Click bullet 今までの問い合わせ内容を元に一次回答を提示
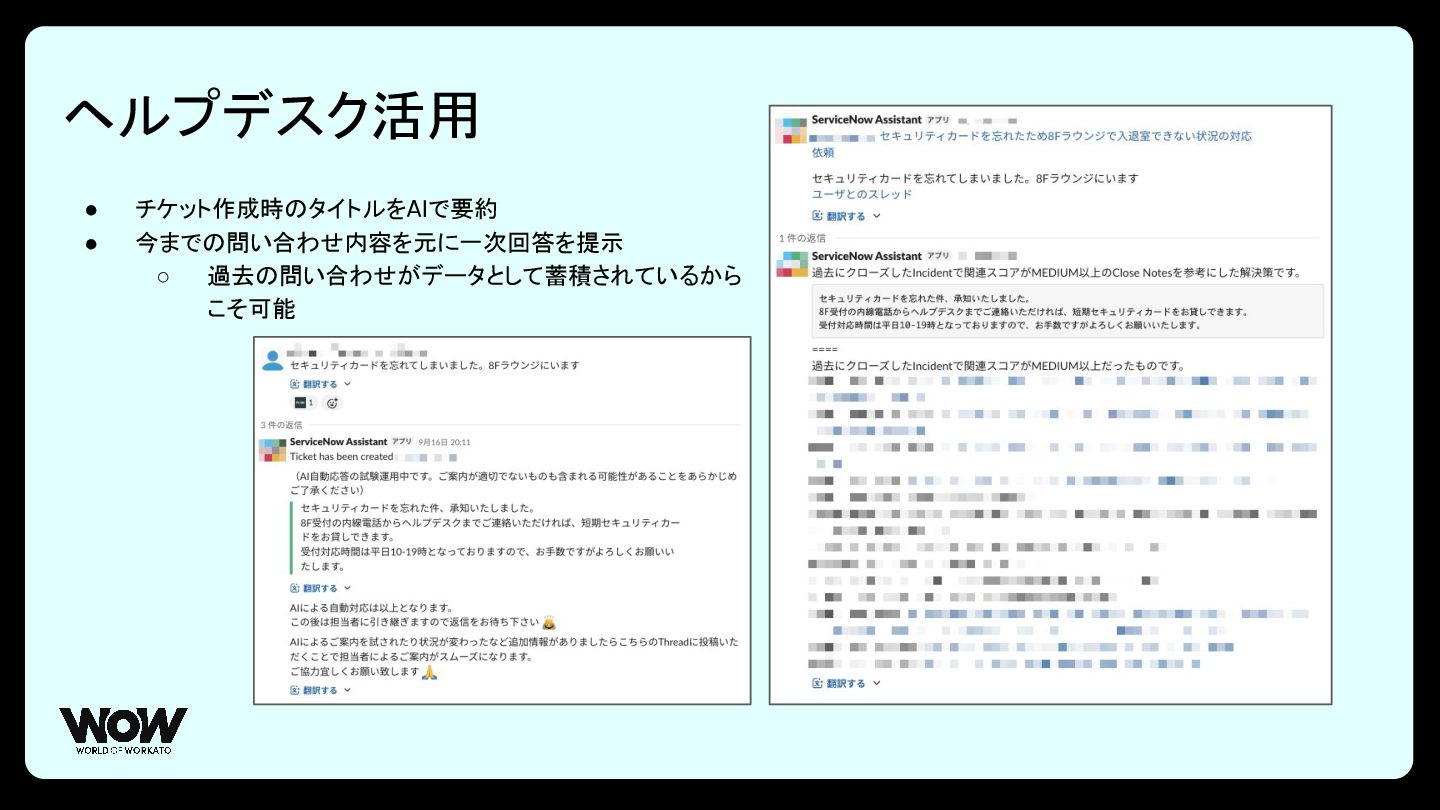1440x810 pixels. pos(379,243)
